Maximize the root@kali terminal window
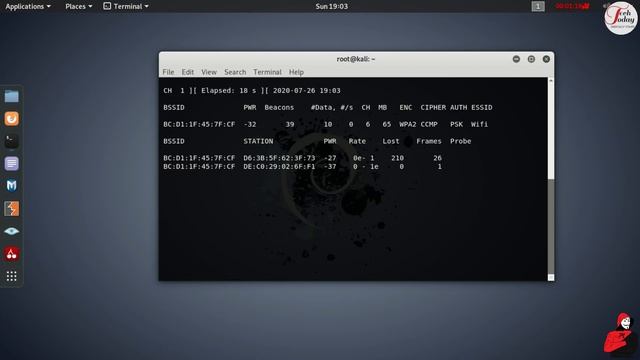This screenshot has width=640, height=360. pyautogui.click(x=531, y=59)
